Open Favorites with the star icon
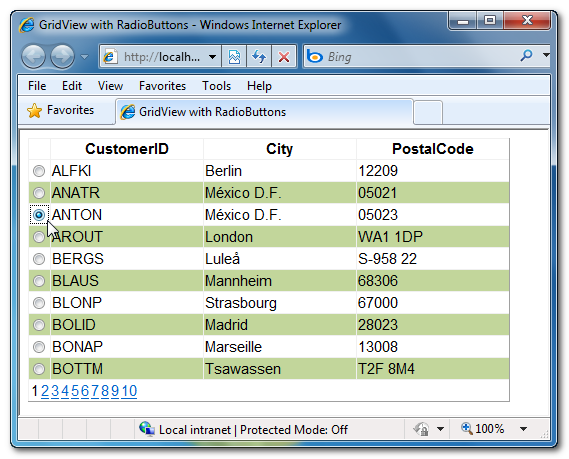This screenshot has width=569, height=459. coord(35,110)
